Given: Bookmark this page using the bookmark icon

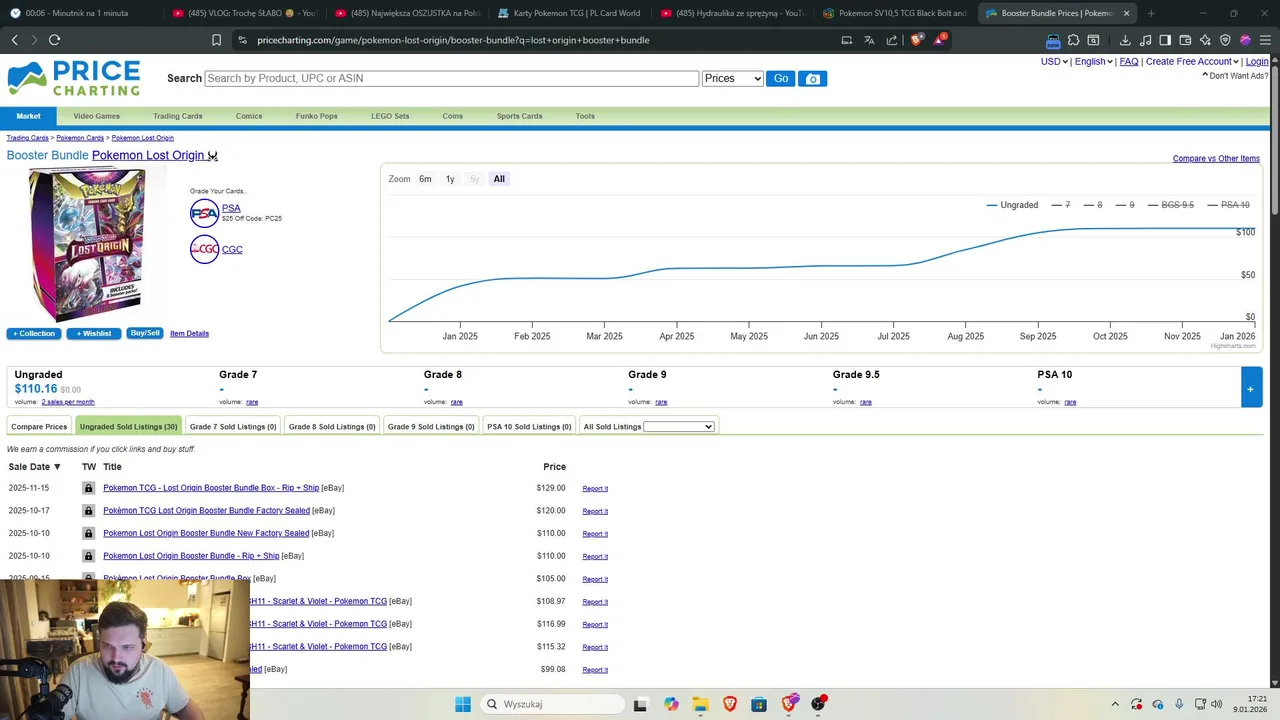Looking at the screenshot, I should pyautogui.click(x=216, y=40).
